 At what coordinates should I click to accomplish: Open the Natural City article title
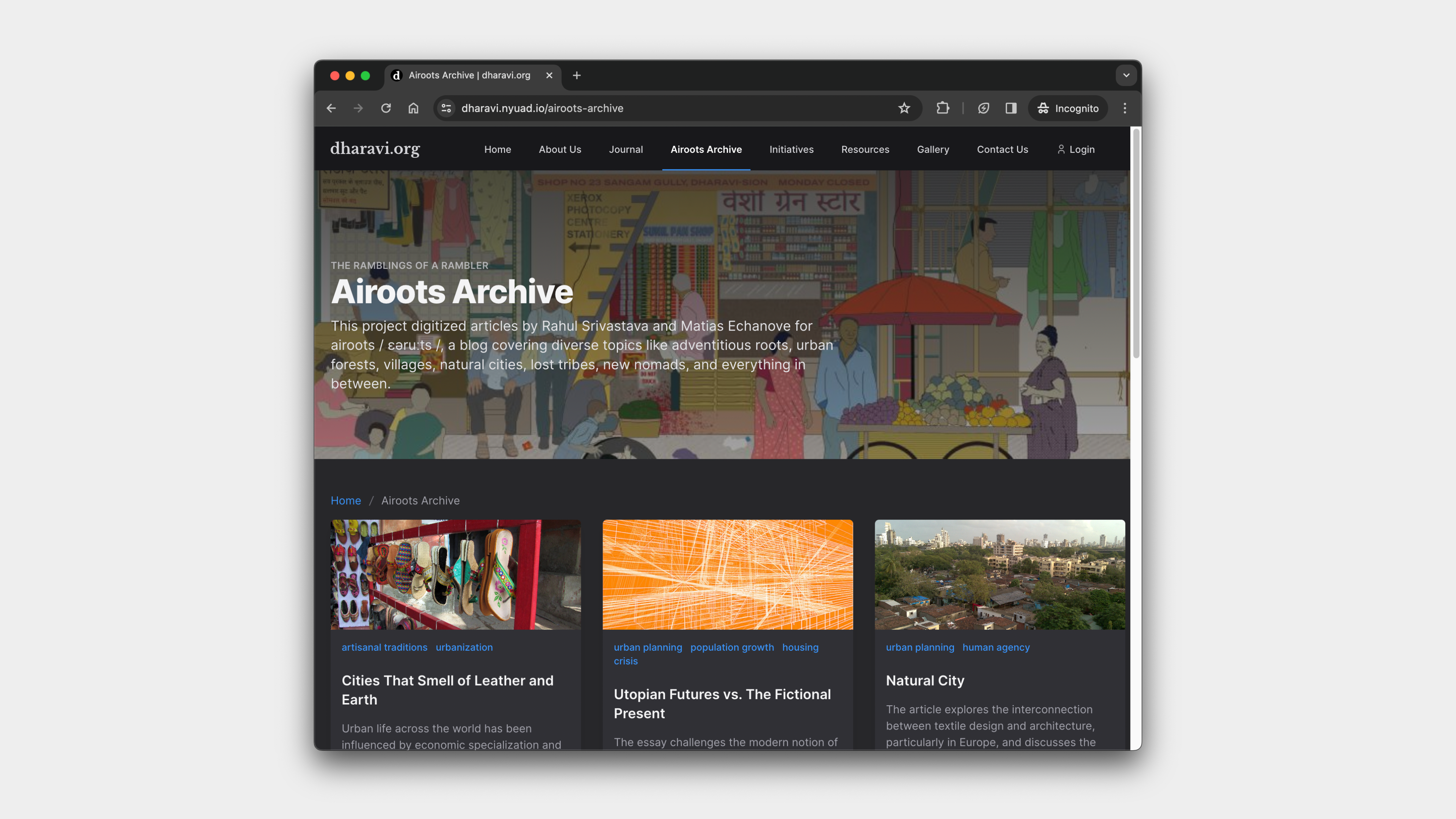point(925,681)
